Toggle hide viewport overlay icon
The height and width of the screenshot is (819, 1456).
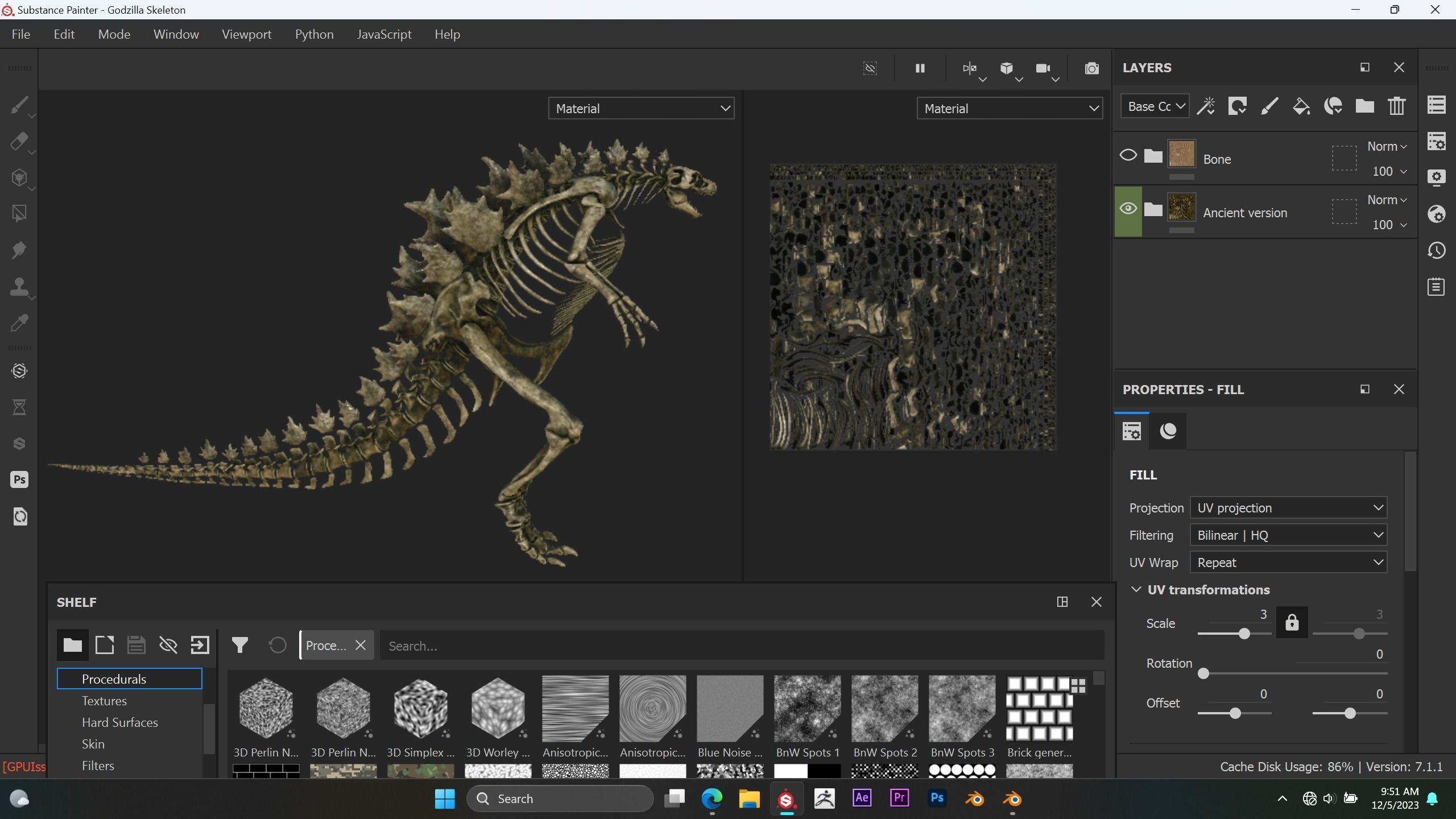[870, 68]
